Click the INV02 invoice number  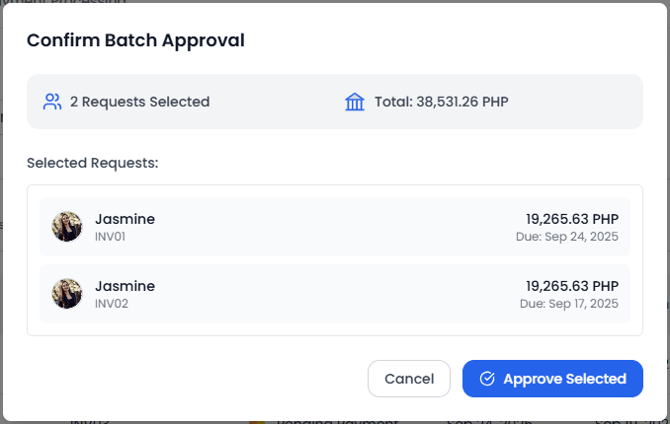click(110, 303)
